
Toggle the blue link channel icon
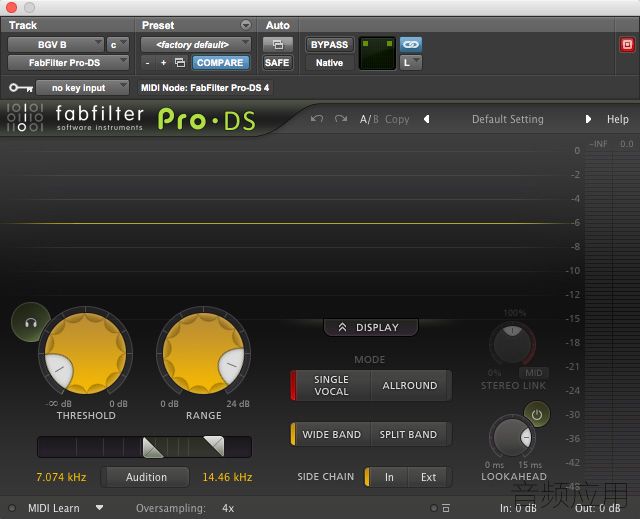click(x=411, y=44)
